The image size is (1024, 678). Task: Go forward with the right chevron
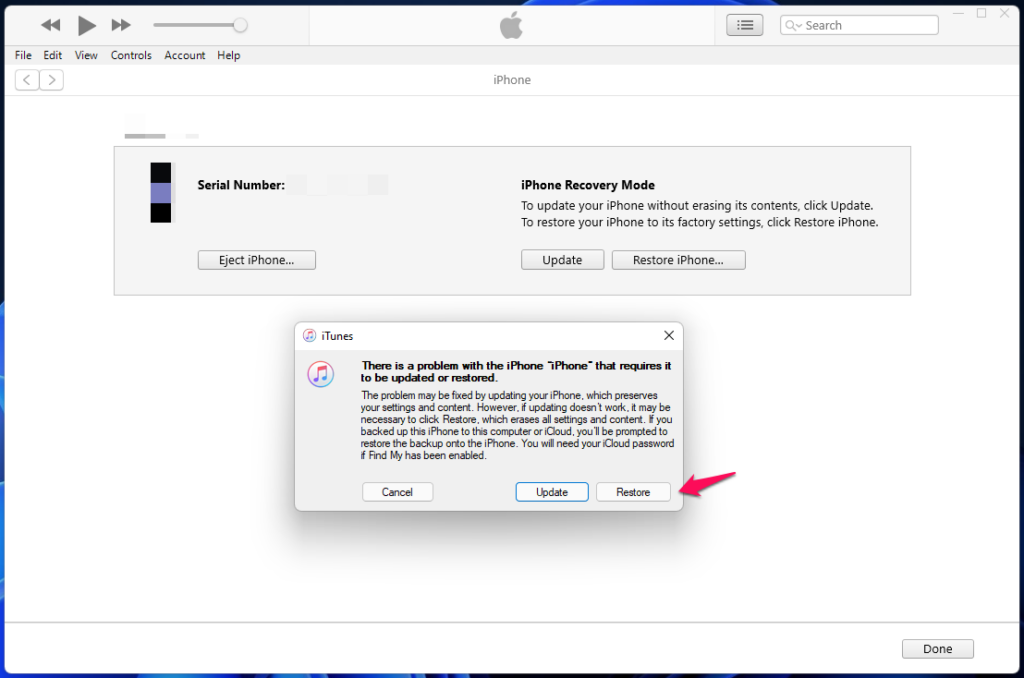52,80
